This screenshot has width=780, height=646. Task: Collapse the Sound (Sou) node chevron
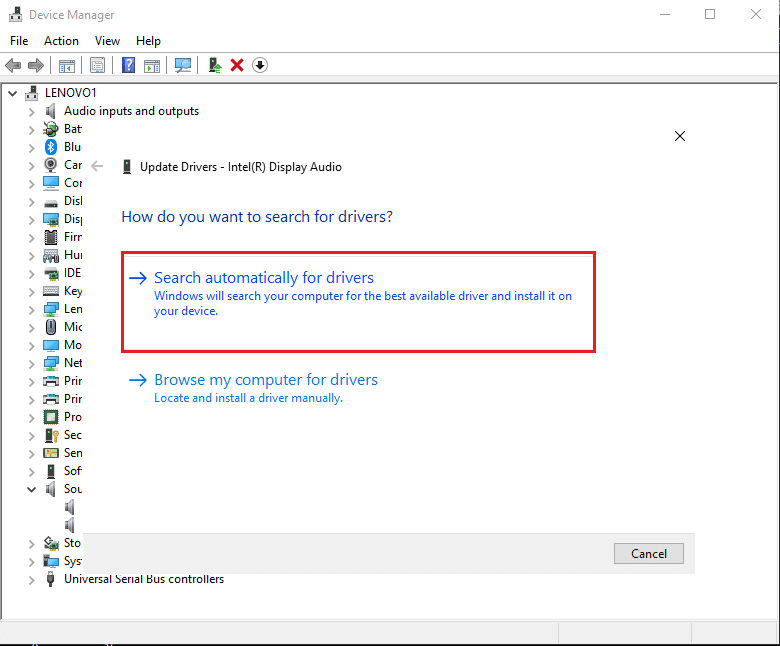click(31, 489)
